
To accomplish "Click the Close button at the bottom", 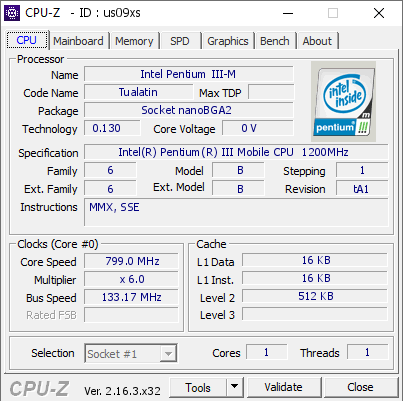I will 361,387.
